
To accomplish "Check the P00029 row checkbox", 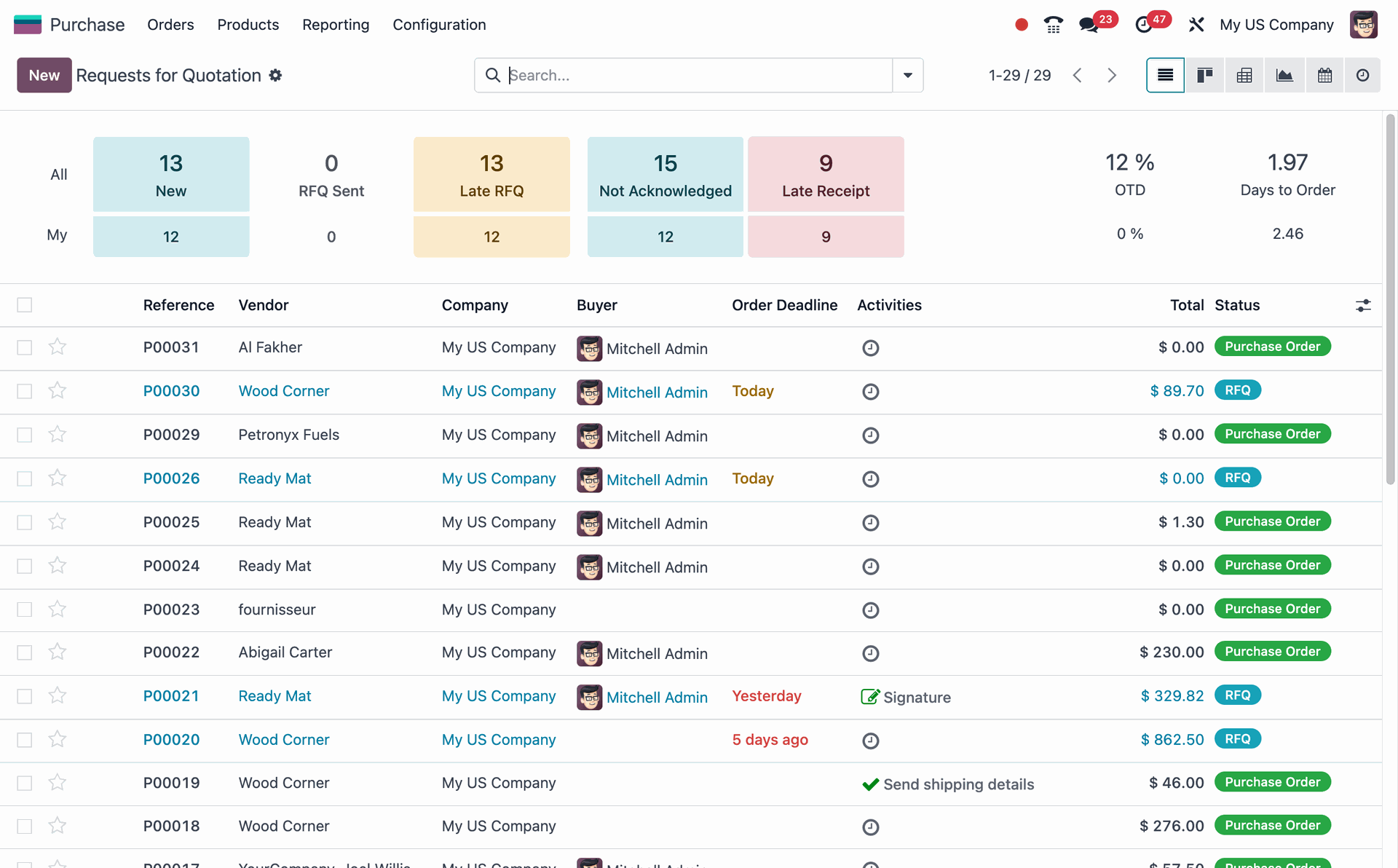I will click(25, 435).
